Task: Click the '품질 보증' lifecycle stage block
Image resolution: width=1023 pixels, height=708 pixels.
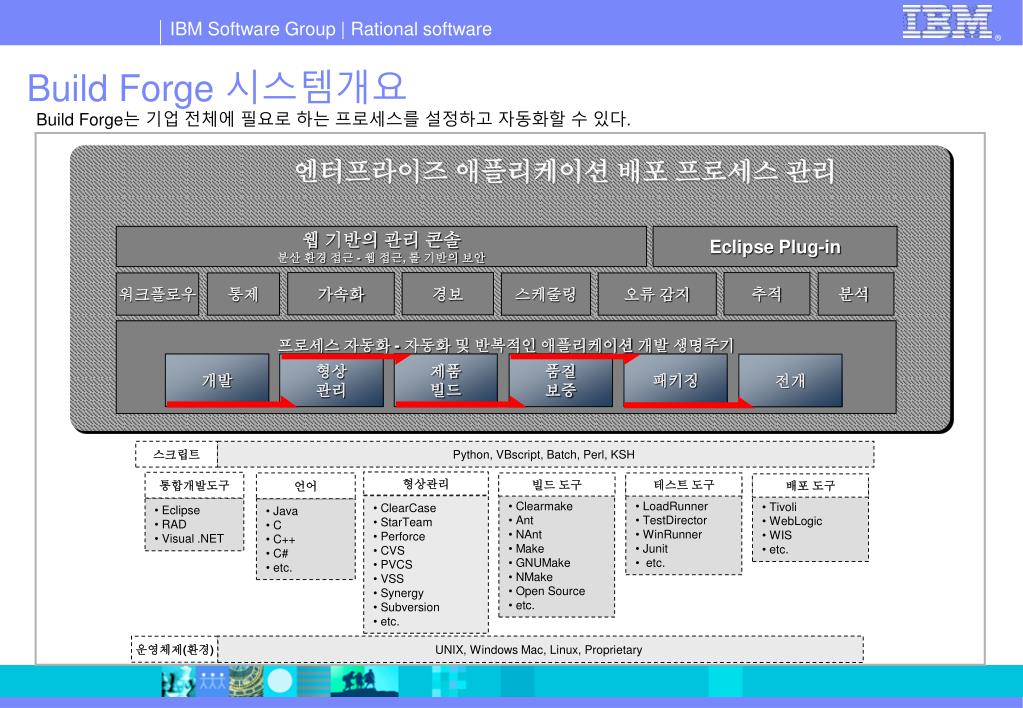Action: click(x=561, y=380)
